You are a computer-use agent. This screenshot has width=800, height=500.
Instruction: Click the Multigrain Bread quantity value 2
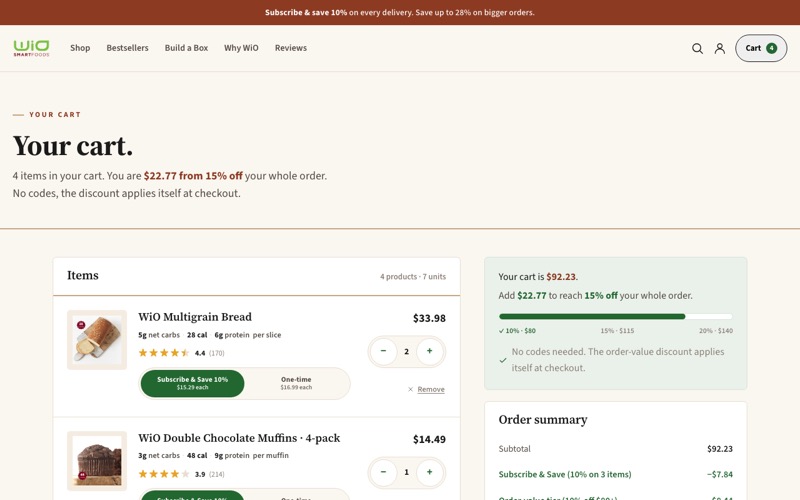point(407,351)
